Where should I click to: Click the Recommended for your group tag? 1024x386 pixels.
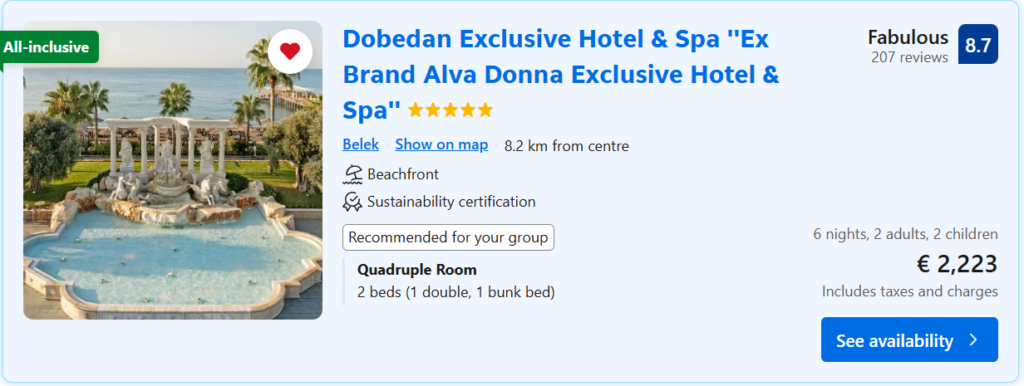[x=448, y=238]
